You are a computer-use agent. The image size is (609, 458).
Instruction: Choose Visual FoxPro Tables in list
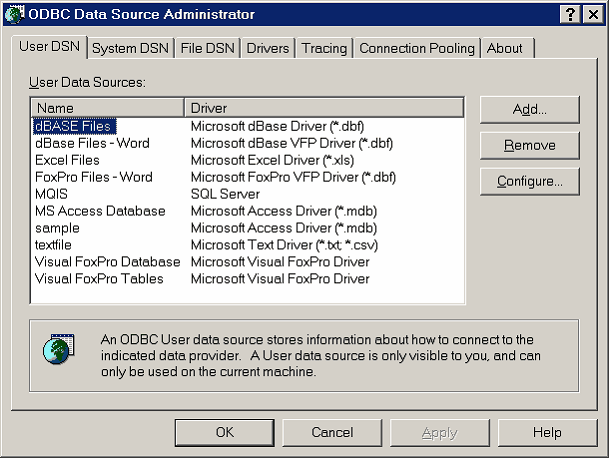tap(99, 279)
